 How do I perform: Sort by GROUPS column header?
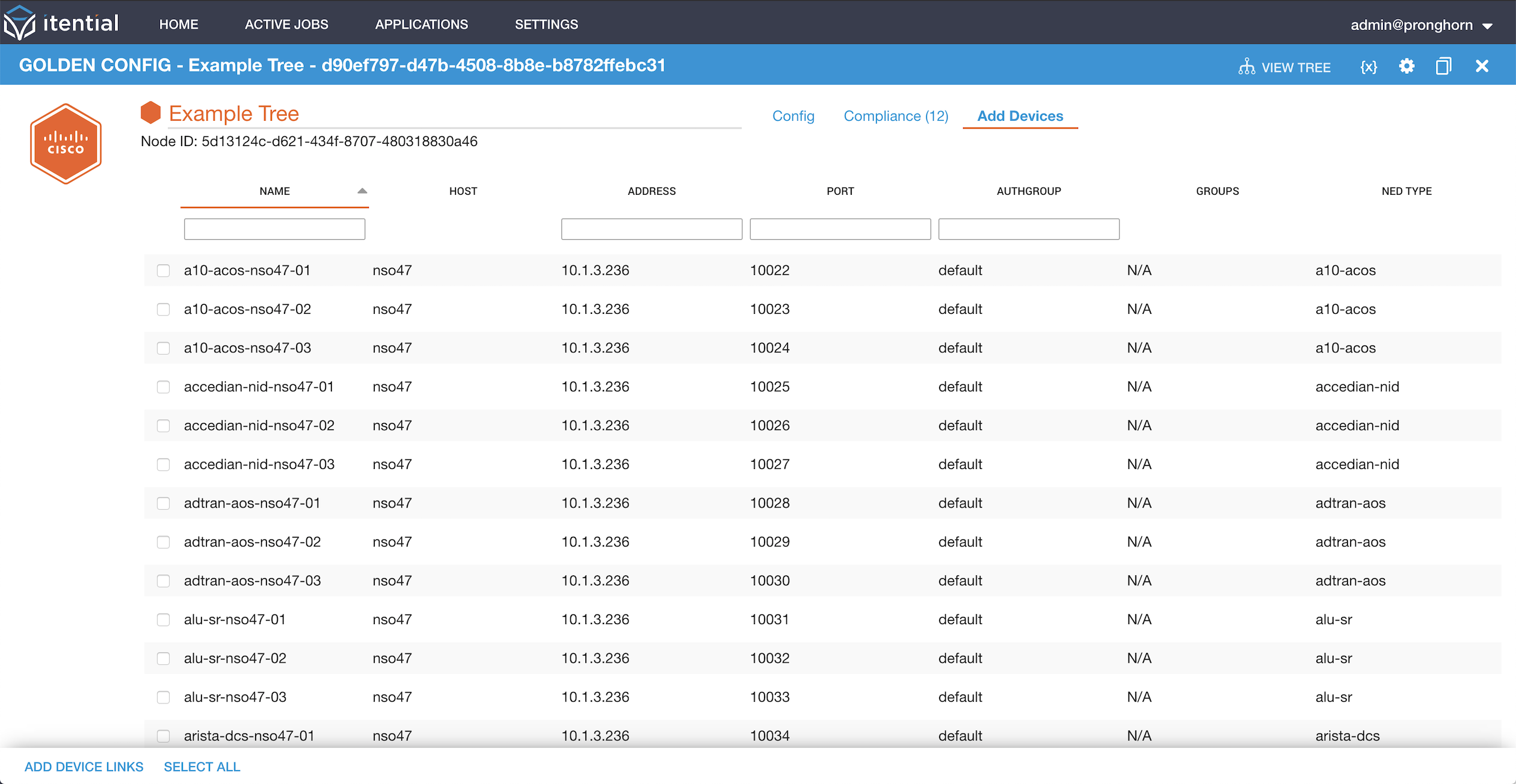pos(1218,191)
